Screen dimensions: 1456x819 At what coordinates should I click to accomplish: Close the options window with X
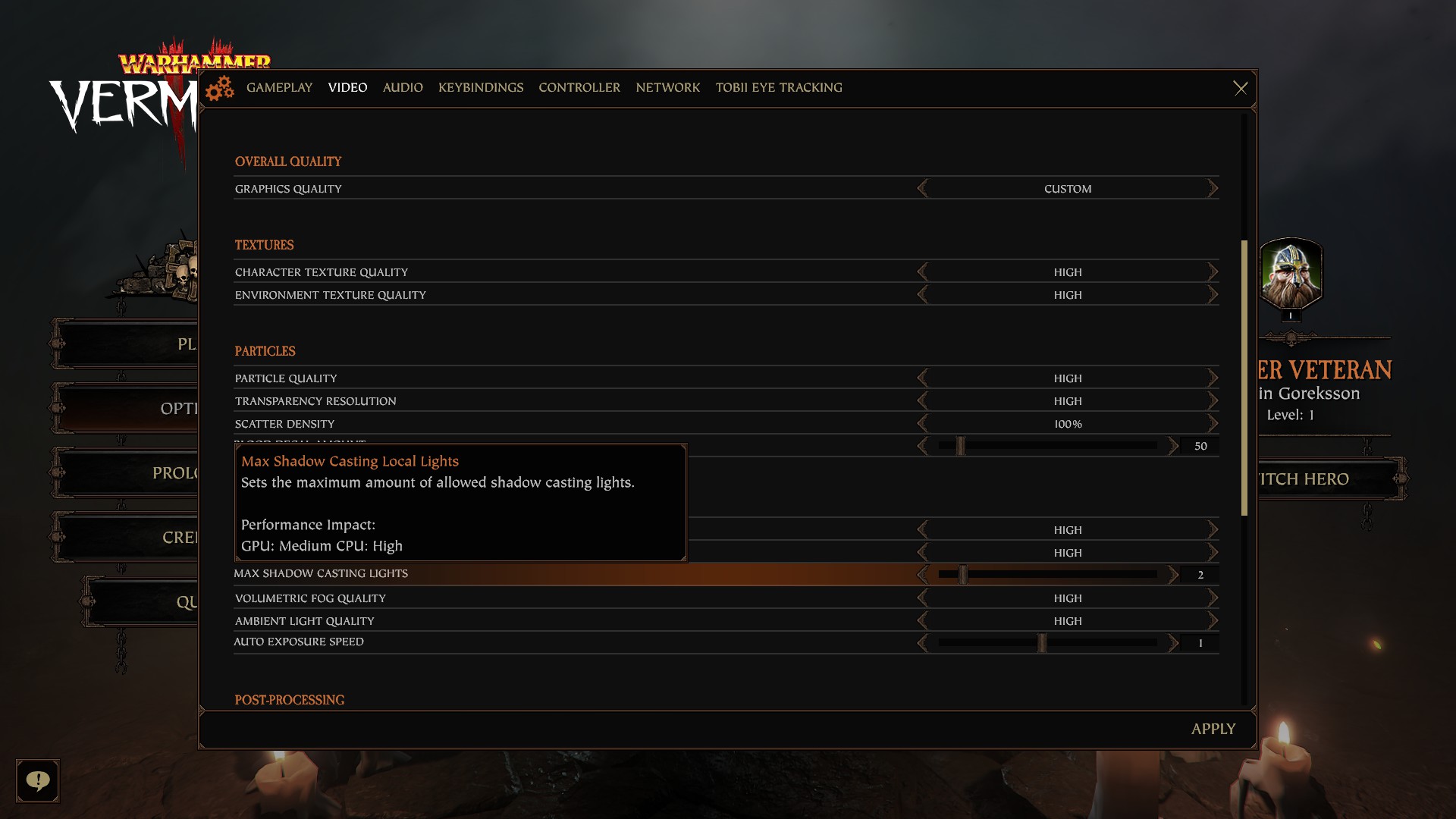(x=1240, y=89)
